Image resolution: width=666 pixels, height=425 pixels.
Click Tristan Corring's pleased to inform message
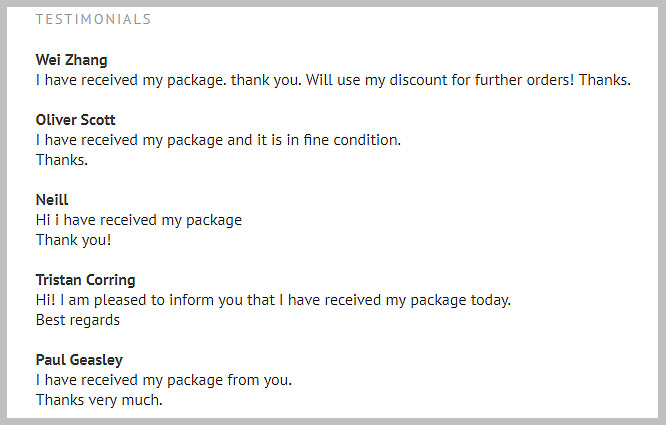[274, 300]
